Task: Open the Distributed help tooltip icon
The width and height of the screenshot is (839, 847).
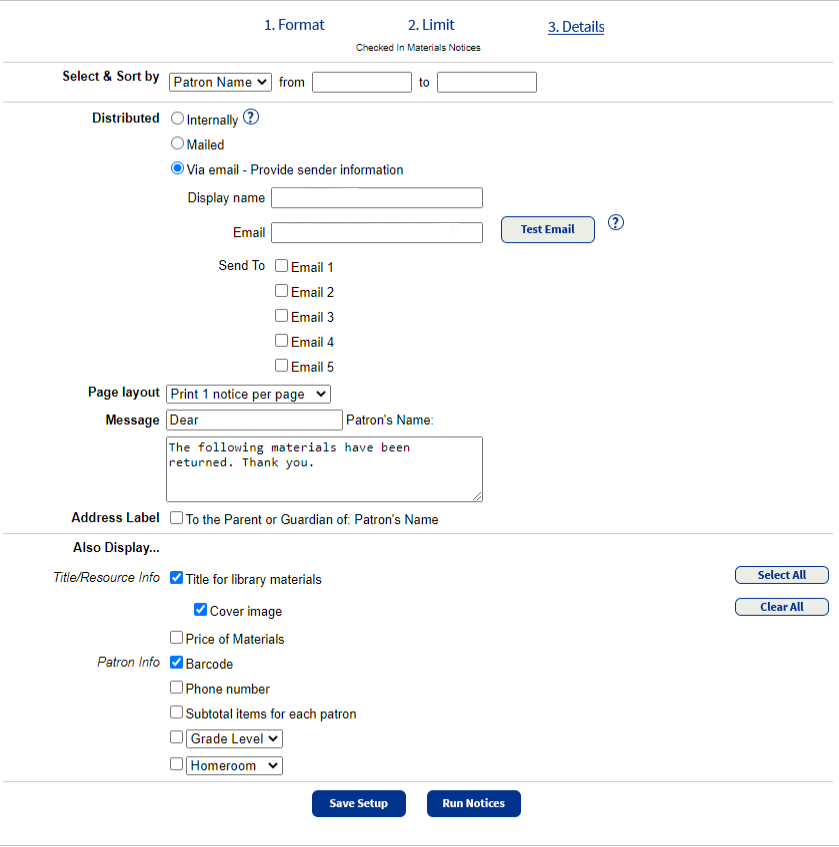Action: click(251, 117)
